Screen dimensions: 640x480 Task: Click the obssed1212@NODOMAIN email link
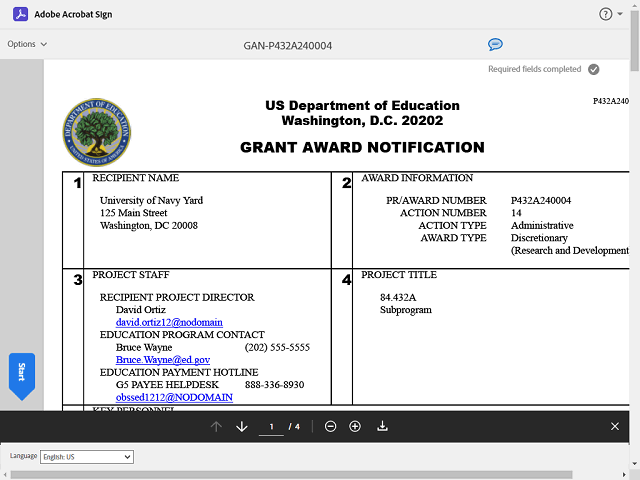coord(173,397)
